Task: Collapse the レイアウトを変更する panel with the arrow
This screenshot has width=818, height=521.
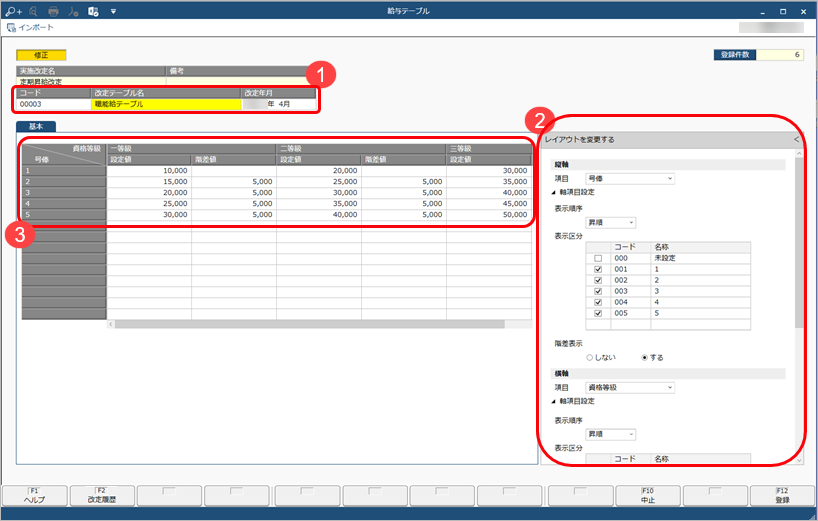Action: pos(795,140)
